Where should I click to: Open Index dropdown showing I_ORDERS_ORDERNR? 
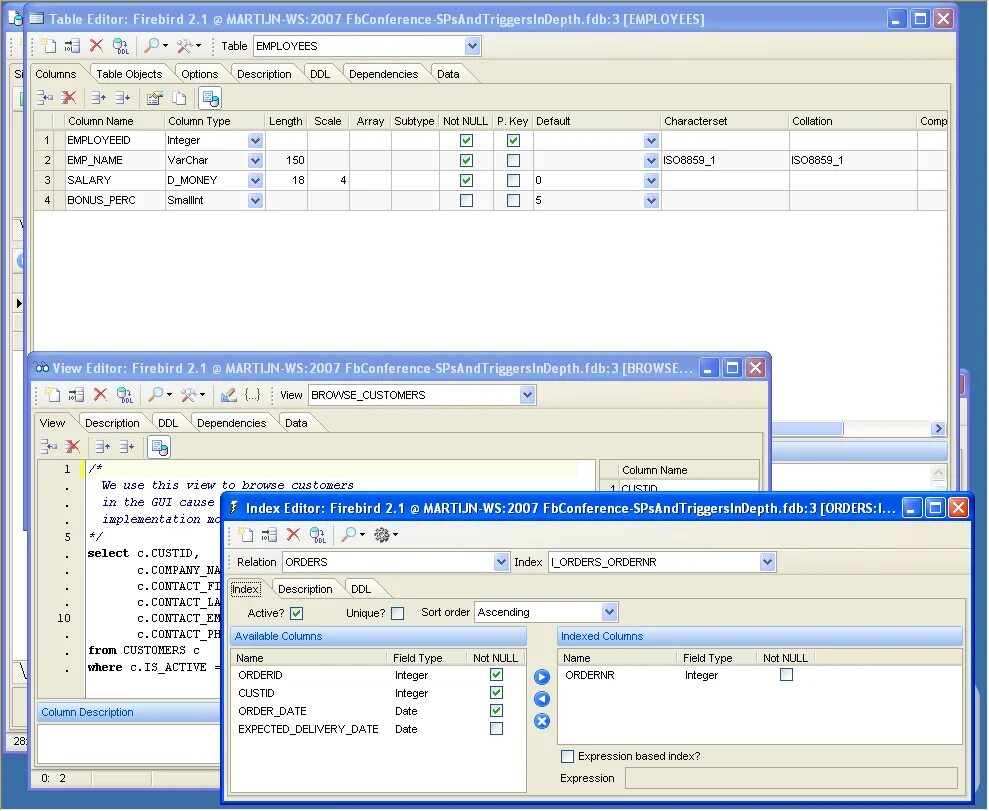(x=767, y=562)
